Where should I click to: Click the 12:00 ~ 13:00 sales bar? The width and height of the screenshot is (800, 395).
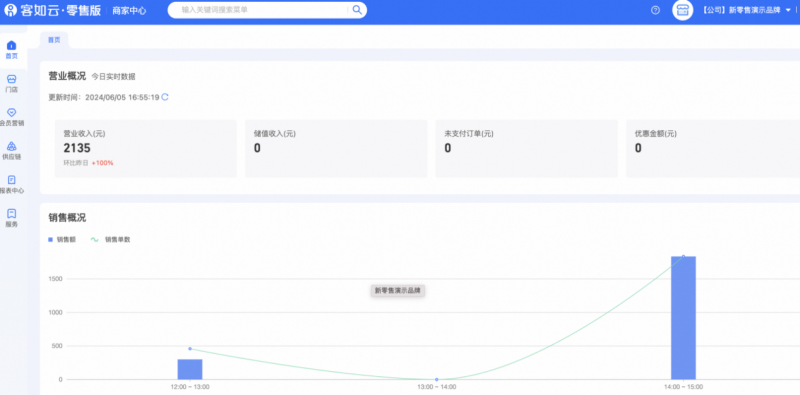(190, 369)
